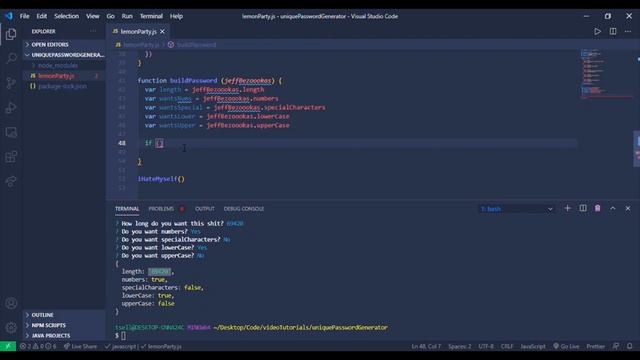640x360 pixels.
Task: Collapse the UNIQUEPASSWORDGENERATOR folder section
Action: click(x=64, y=55)
